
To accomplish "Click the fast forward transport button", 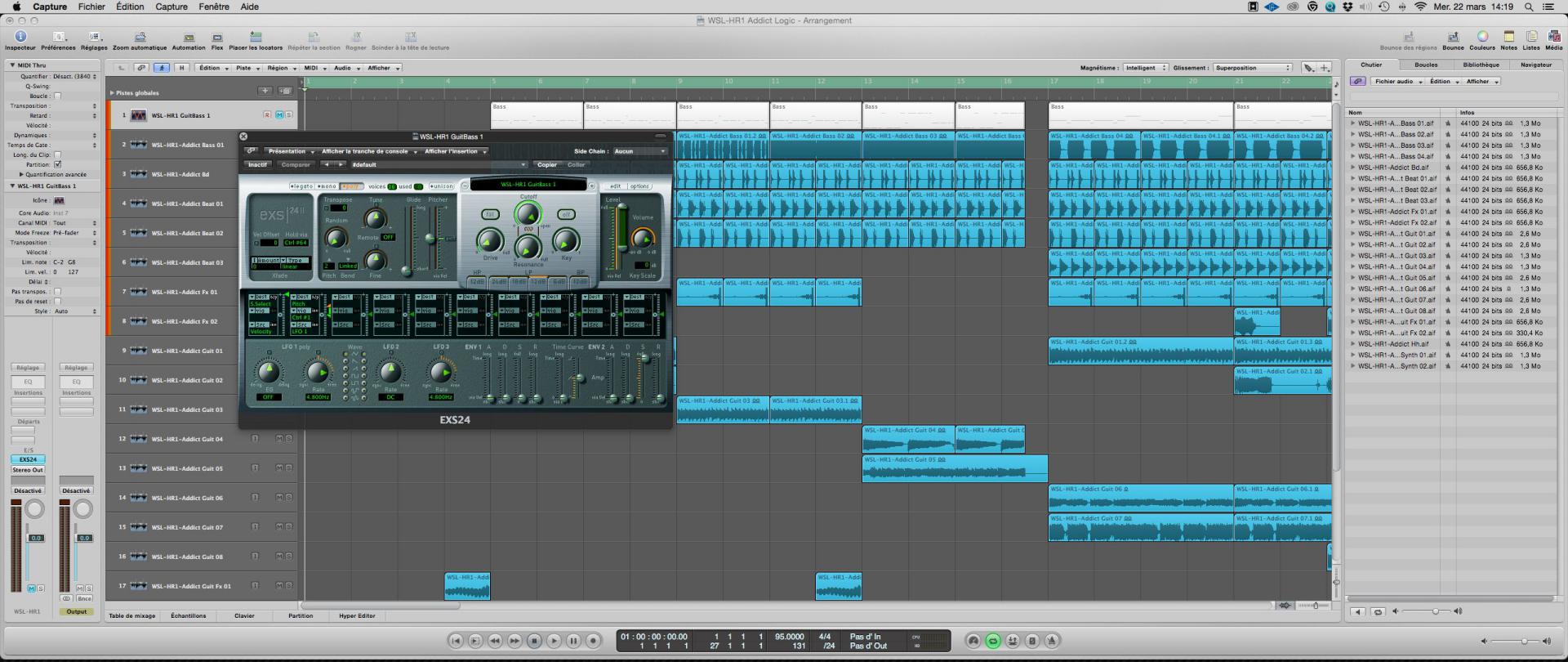I will [514, 641].
